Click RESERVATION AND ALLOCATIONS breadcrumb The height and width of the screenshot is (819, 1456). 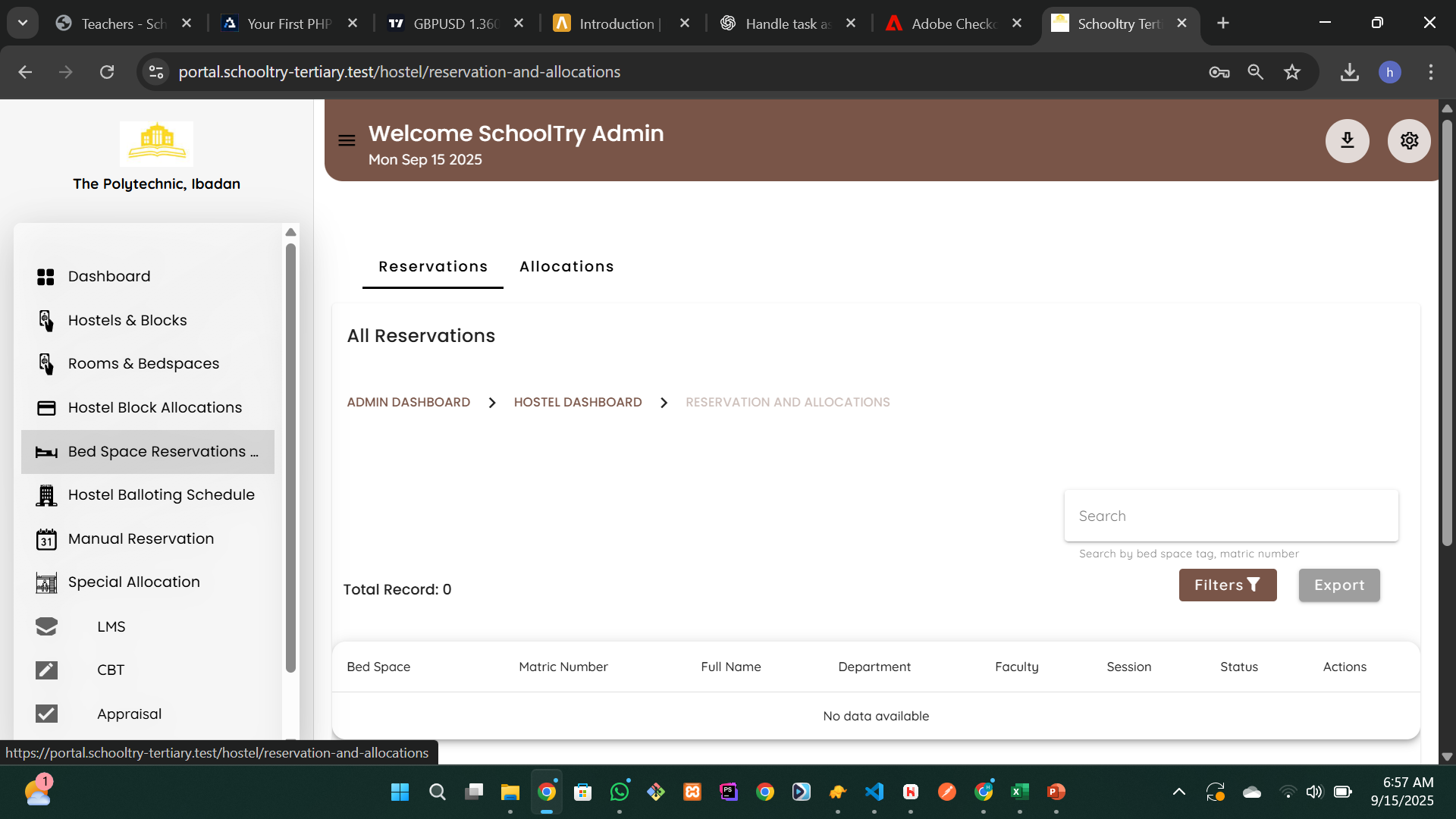tap(788, 403)
